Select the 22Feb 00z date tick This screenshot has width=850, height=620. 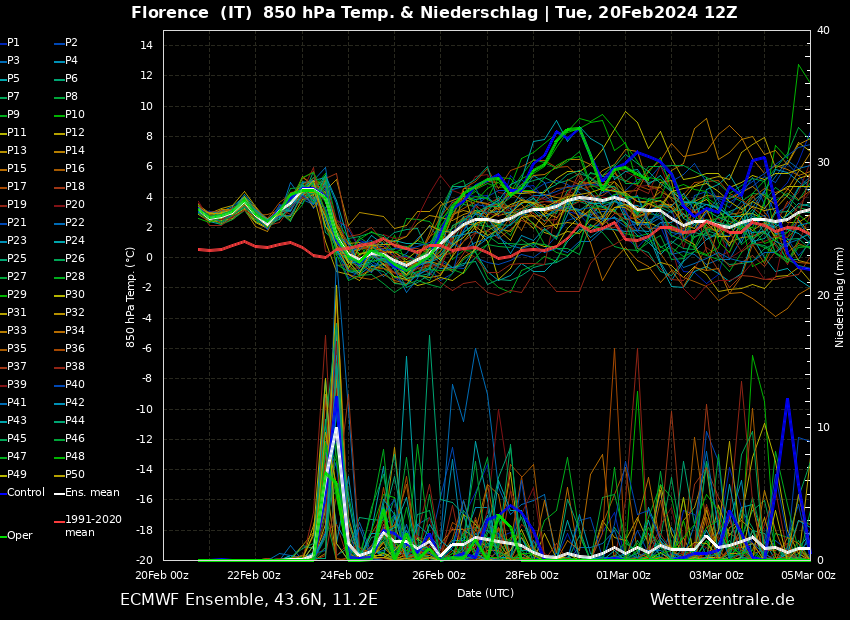pos(254,575)
